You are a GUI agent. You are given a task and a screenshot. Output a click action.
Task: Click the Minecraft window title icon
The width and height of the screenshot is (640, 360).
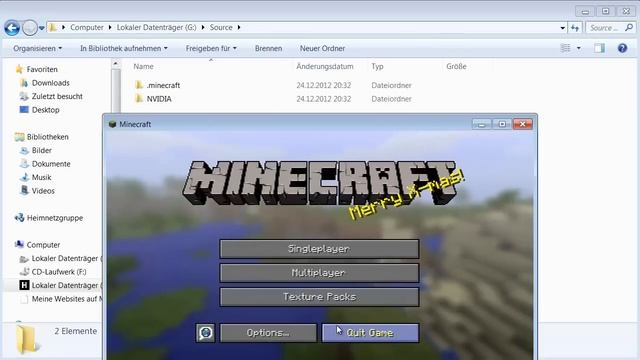point(112,124)
